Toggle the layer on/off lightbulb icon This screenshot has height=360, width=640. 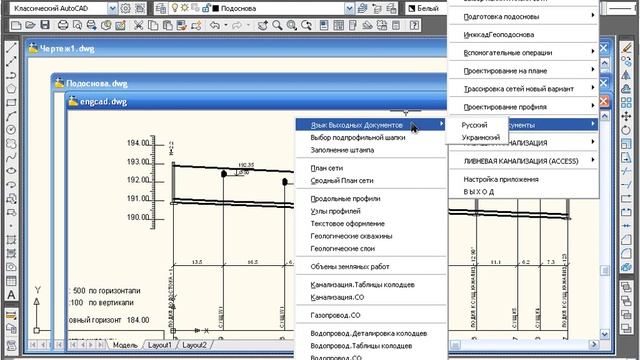pyautogui.click(x=175, y=8)
